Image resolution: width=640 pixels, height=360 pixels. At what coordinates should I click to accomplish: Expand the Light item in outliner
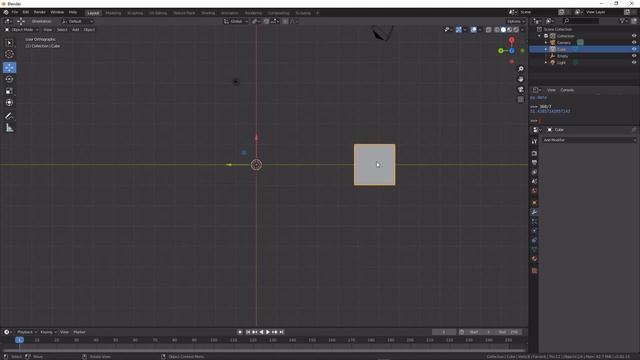pos(546,62)
